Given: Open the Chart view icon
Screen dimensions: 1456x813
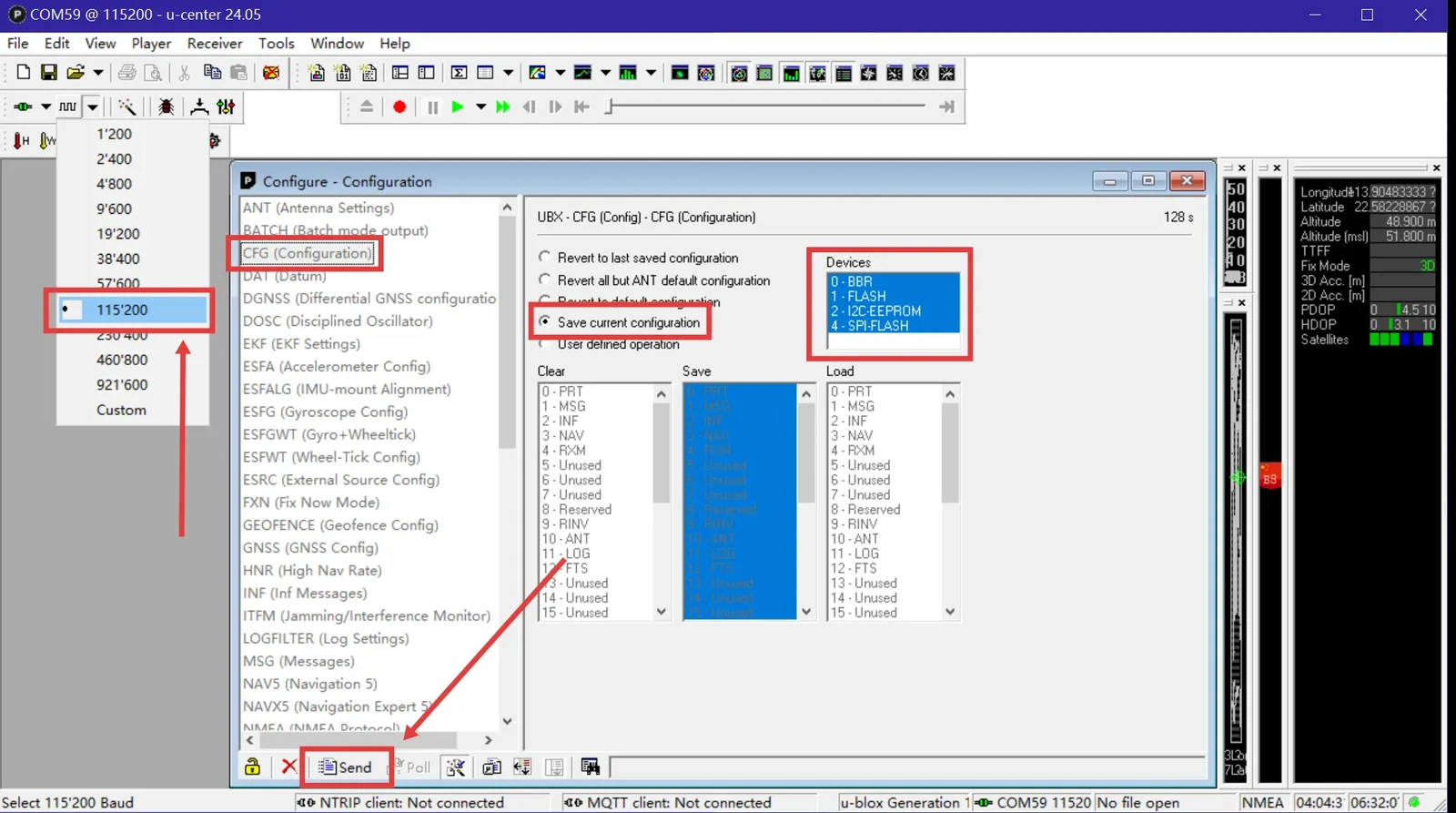Looking at the screenshot, I should tap(583, 73).
